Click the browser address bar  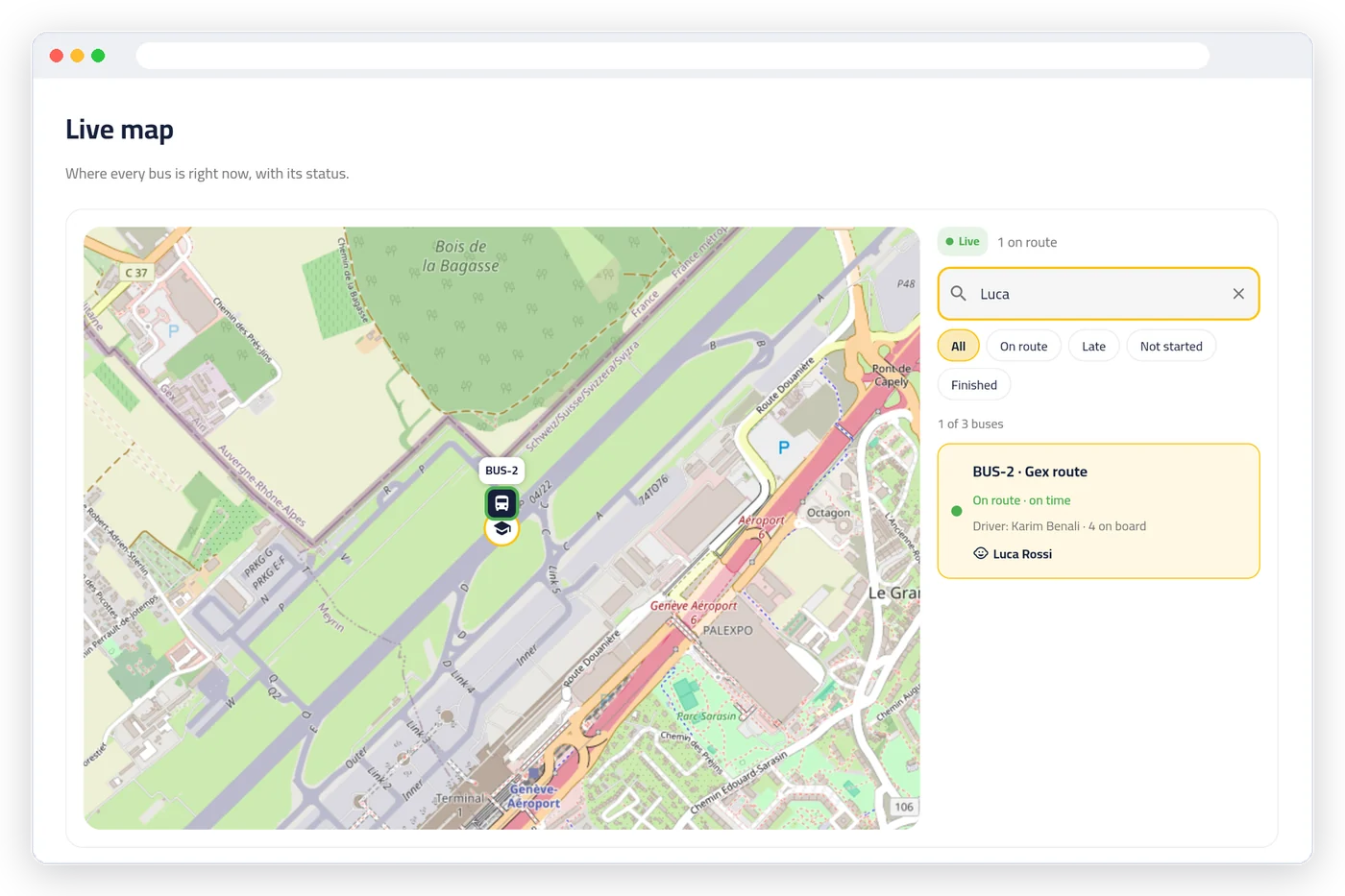click(x=672, y=56)
